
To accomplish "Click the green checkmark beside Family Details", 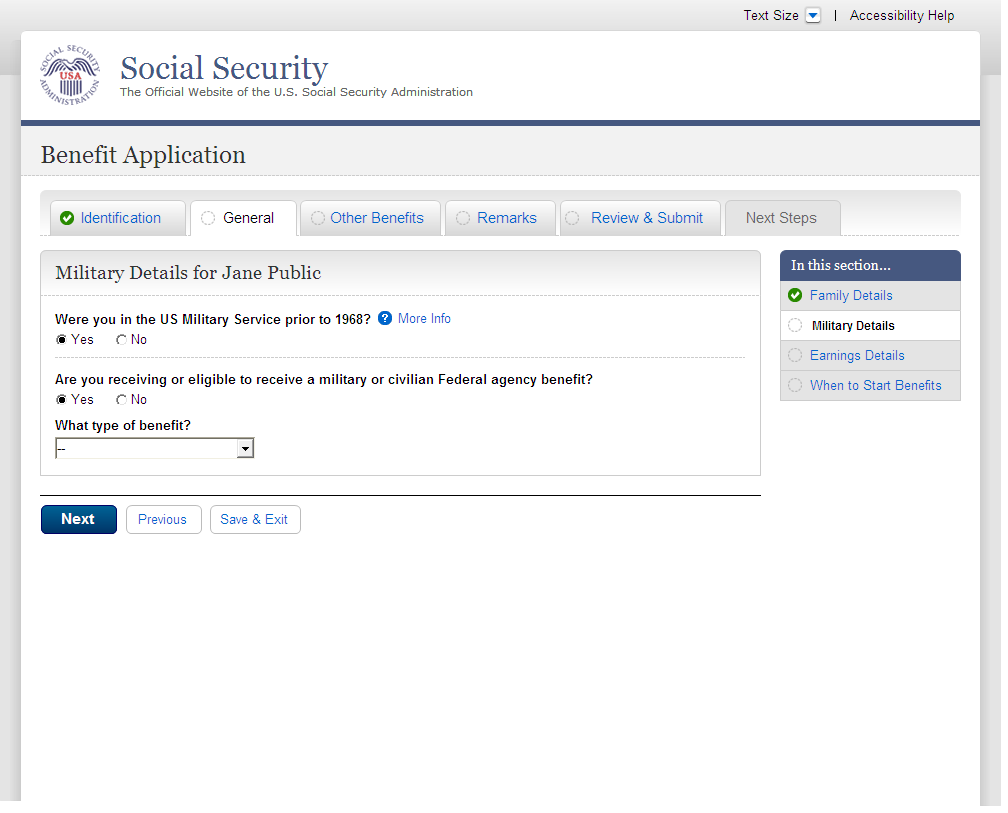I will pyautogui.click(x=795, y=295).
